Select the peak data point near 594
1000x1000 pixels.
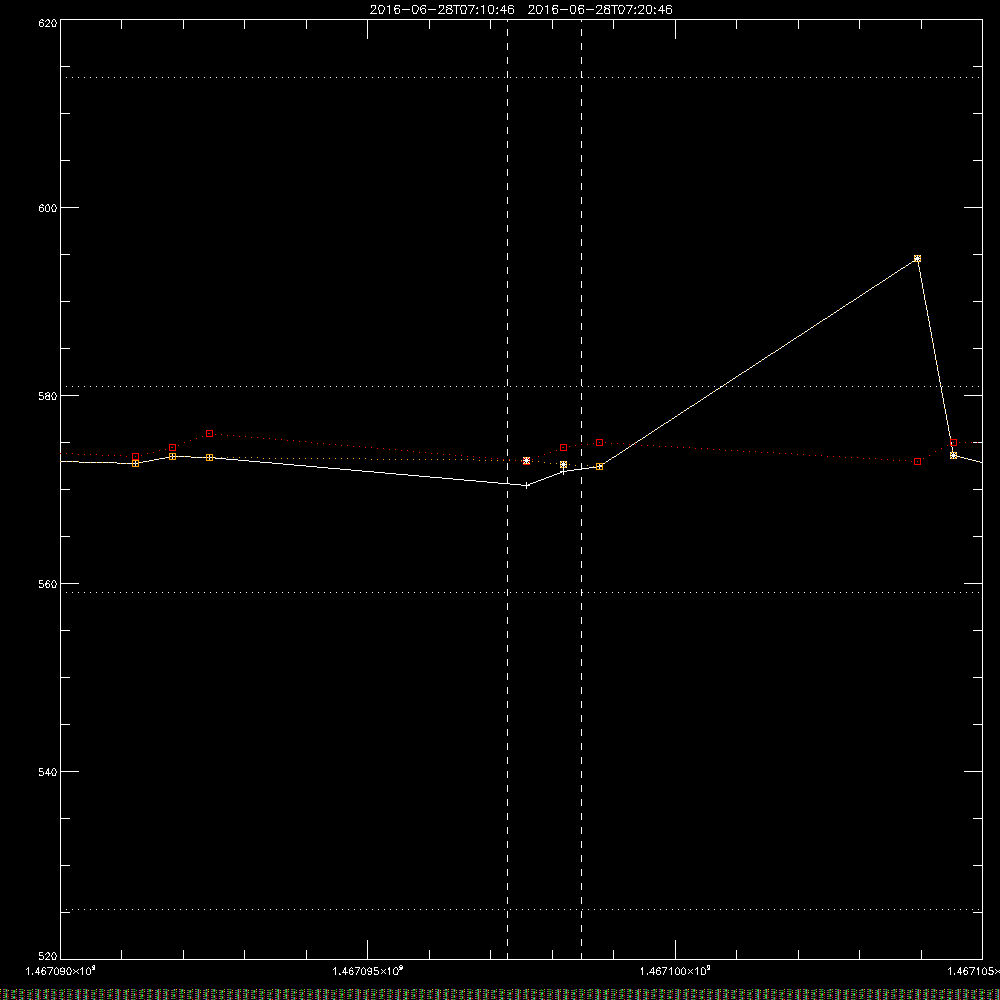[x=917, y=258]
